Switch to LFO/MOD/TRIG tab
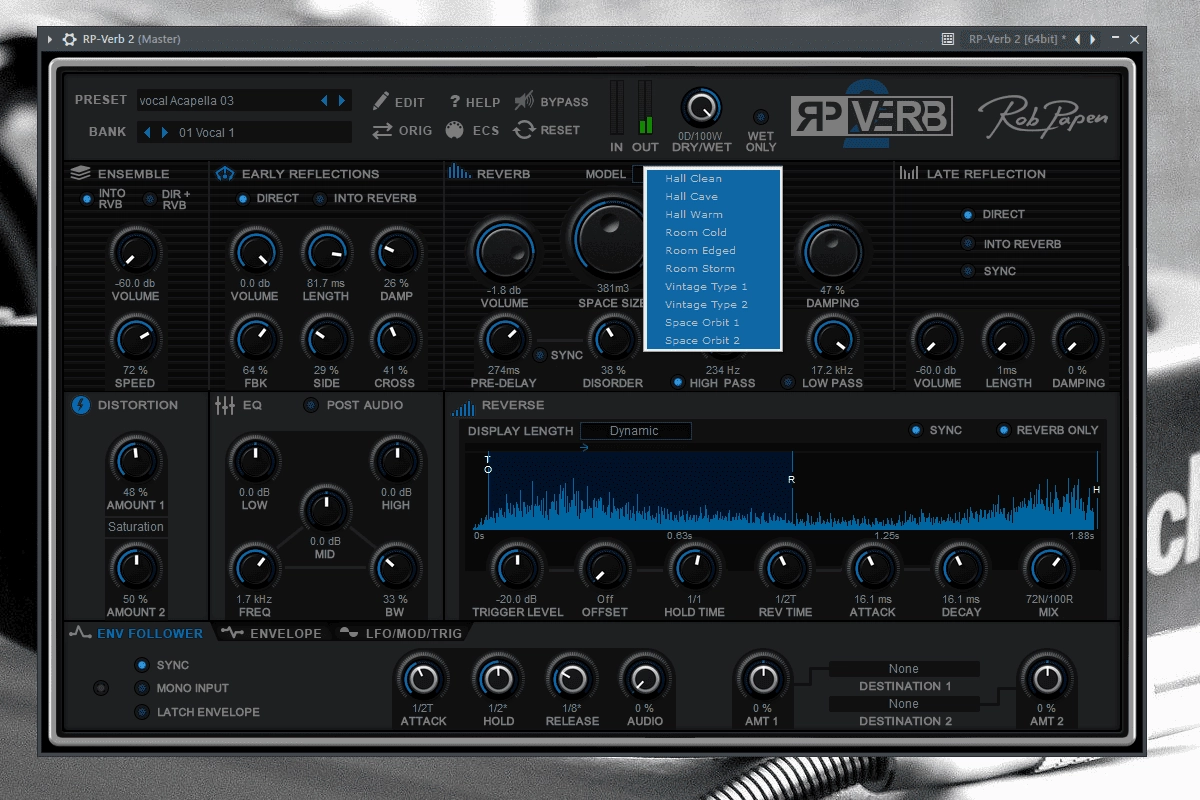Image resolution: width=1200 pixels, height=800 pixels. [401, 633]
